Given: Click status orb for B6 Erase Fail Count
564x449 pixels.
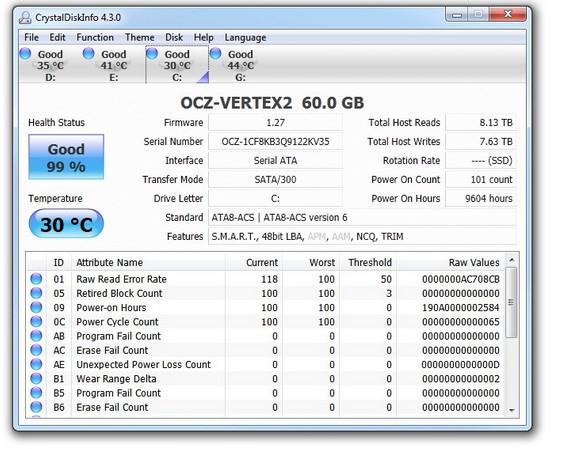Looking at the screenshot, I should click(x=36, y=407).
